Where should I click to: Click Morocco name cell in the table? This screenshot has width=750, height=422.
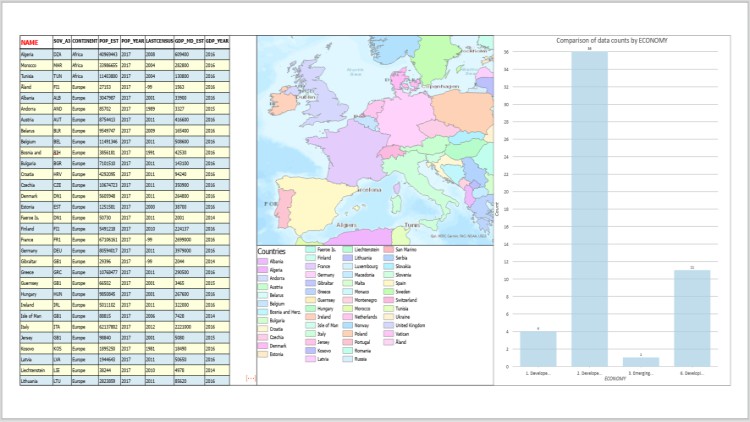[x=36, y=65]
